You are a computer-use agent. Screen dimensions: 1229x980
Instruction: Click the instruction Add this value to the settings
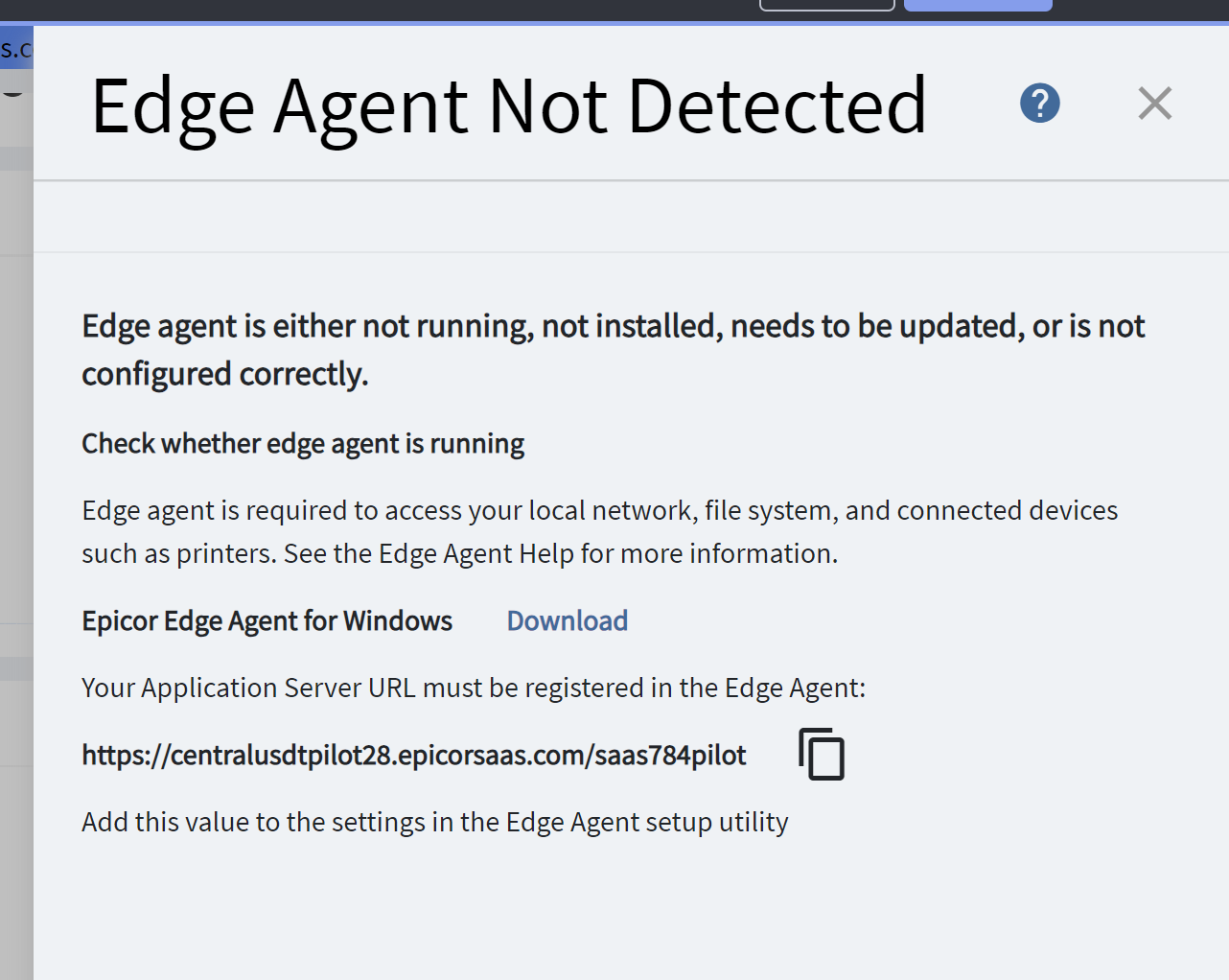click(x=434, y=822)
